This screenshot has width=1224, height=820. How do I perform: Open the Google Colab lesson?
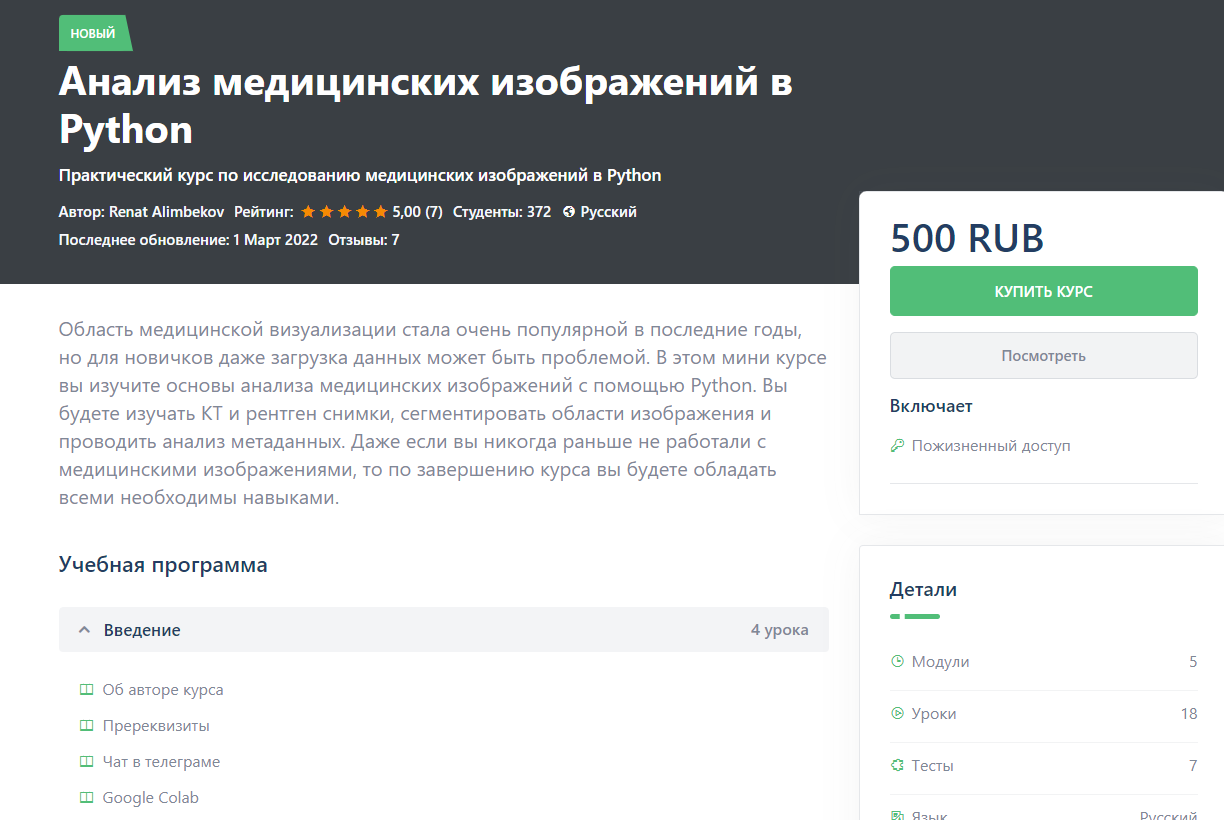(x=150, y=798)
